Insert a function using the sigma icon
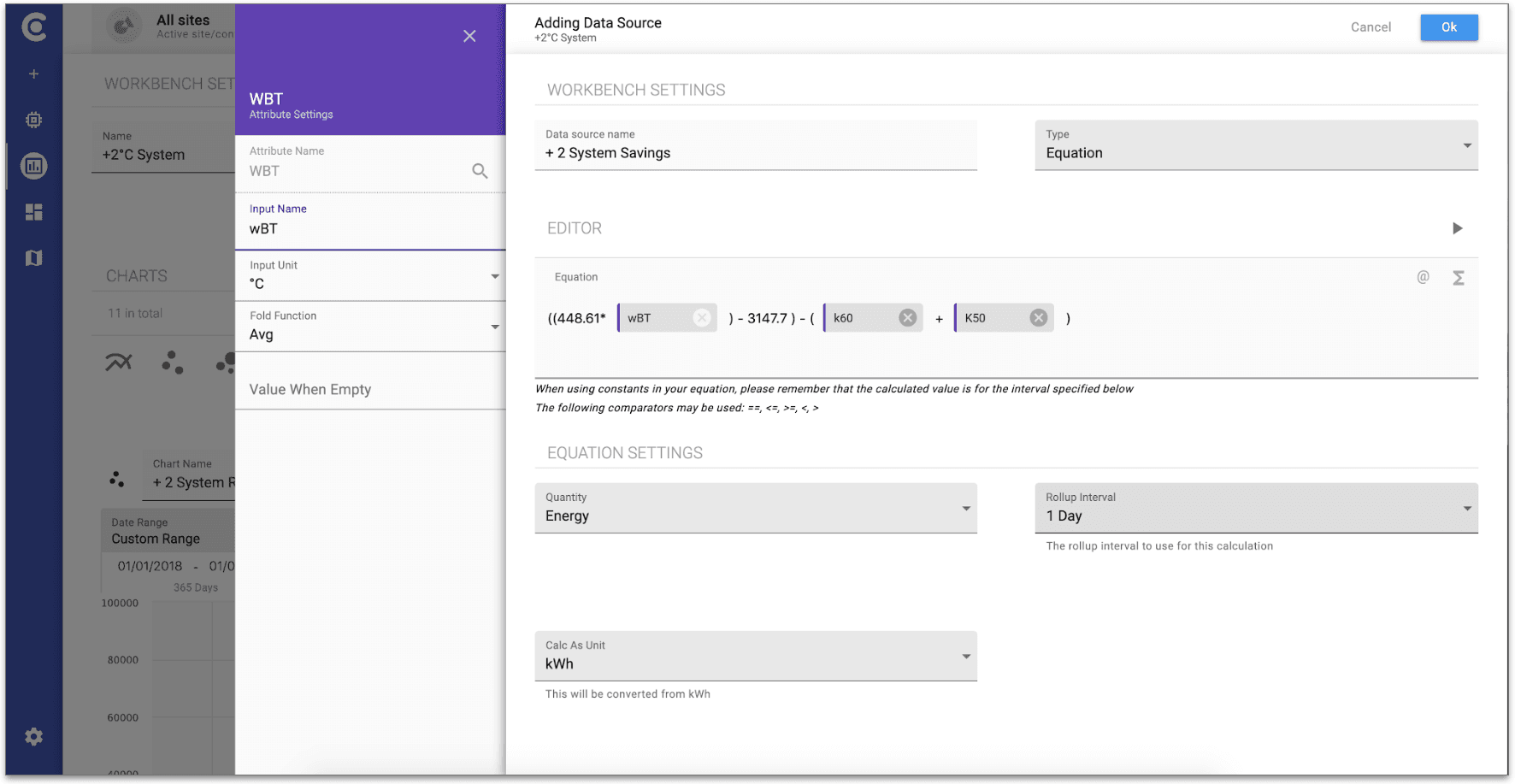Image resolution: width=1515 pixels, height=784 pixels. click(1459, 277)
